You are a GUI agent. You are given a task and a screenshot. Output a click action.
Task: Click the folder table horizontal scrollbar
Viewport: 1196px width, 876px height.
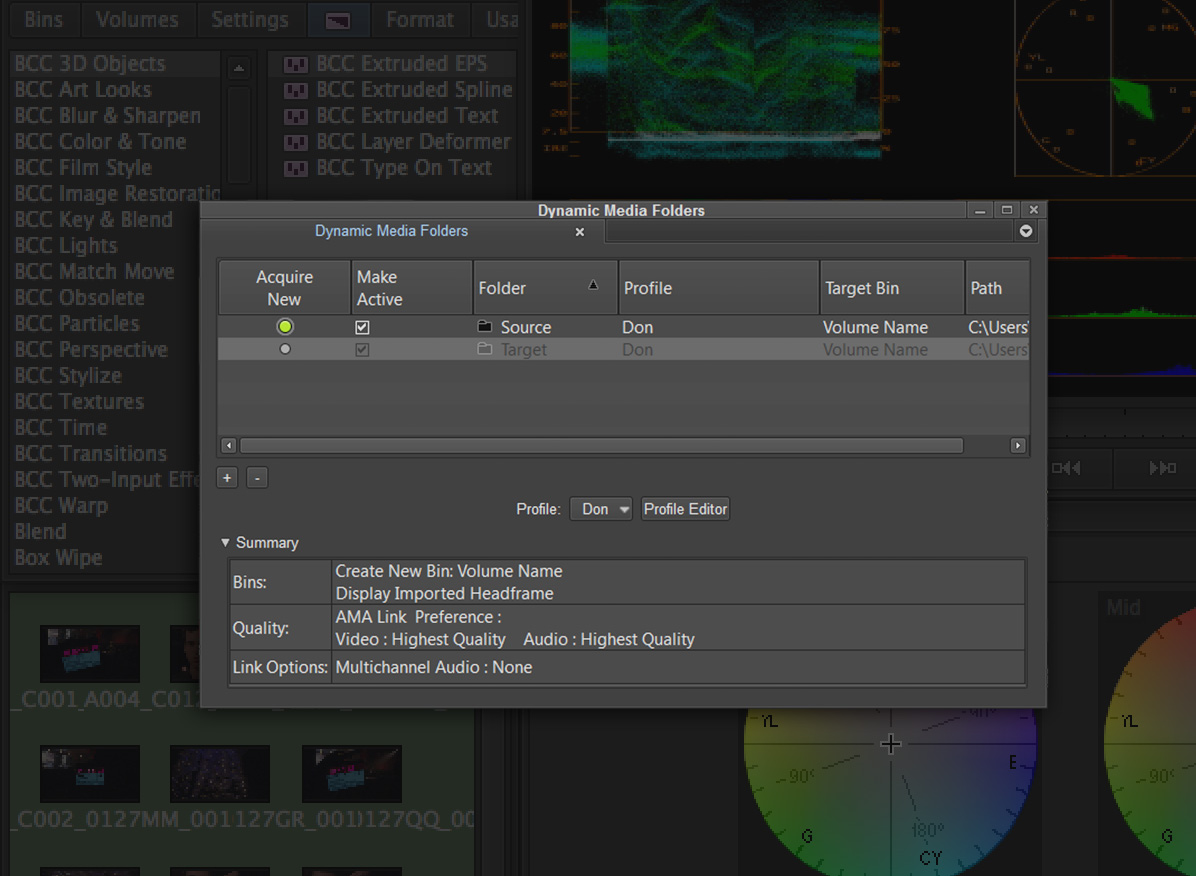(602, 445)
